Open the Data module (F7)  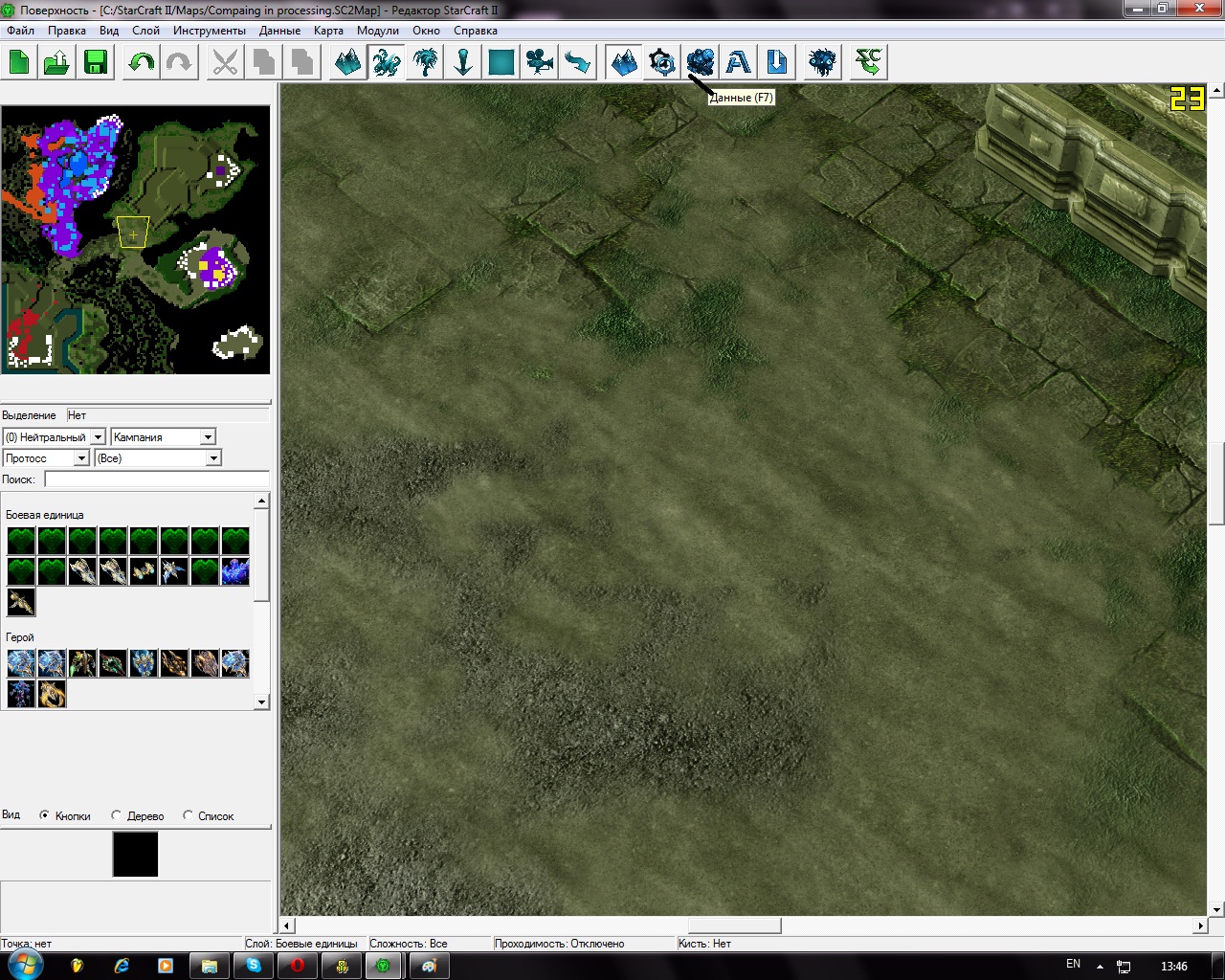(x=700, y=62)
